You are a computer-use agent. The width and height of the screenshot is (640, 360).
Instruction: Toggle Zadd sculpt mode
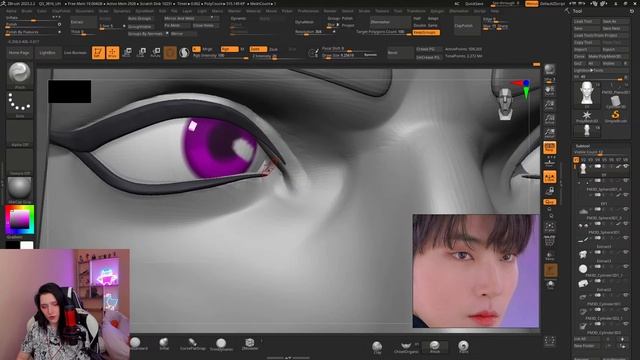click(258, 49)
